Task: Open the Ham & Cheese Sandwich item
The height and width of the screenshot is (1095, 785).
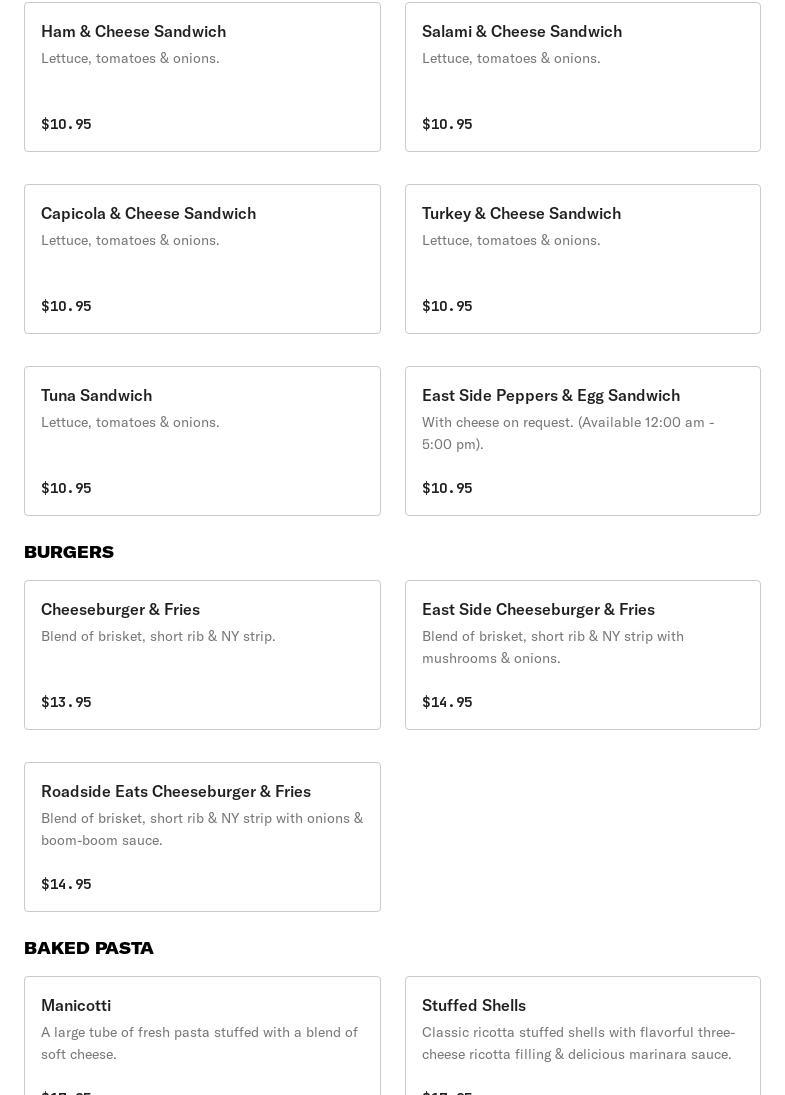Action: coord(202,77)
